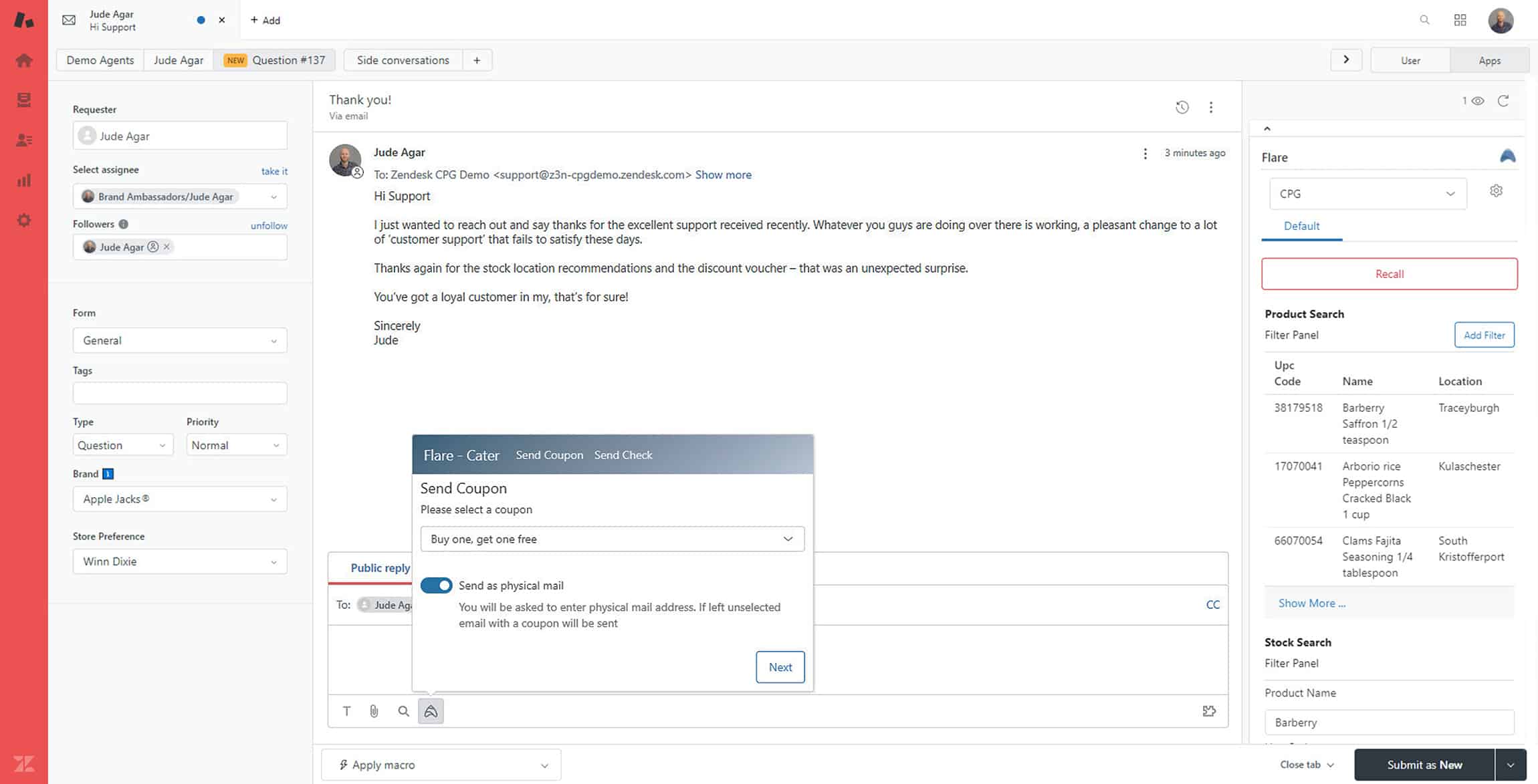This screenshot has height=784, width=1538.
Task: Click the Product Name Barberry input field
Action: point(1390,723)
